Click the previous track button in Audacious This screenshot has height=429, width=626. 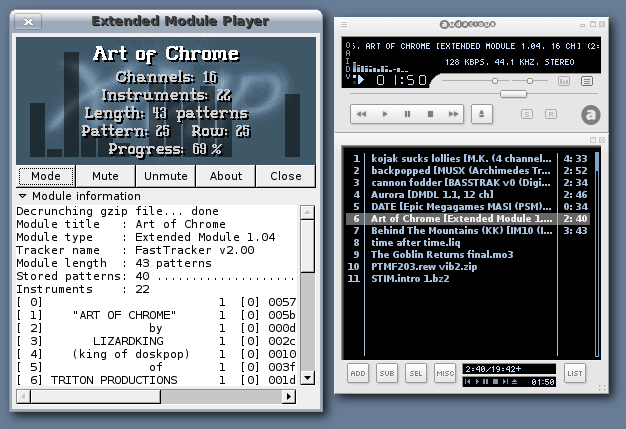(x=361, y=115)
